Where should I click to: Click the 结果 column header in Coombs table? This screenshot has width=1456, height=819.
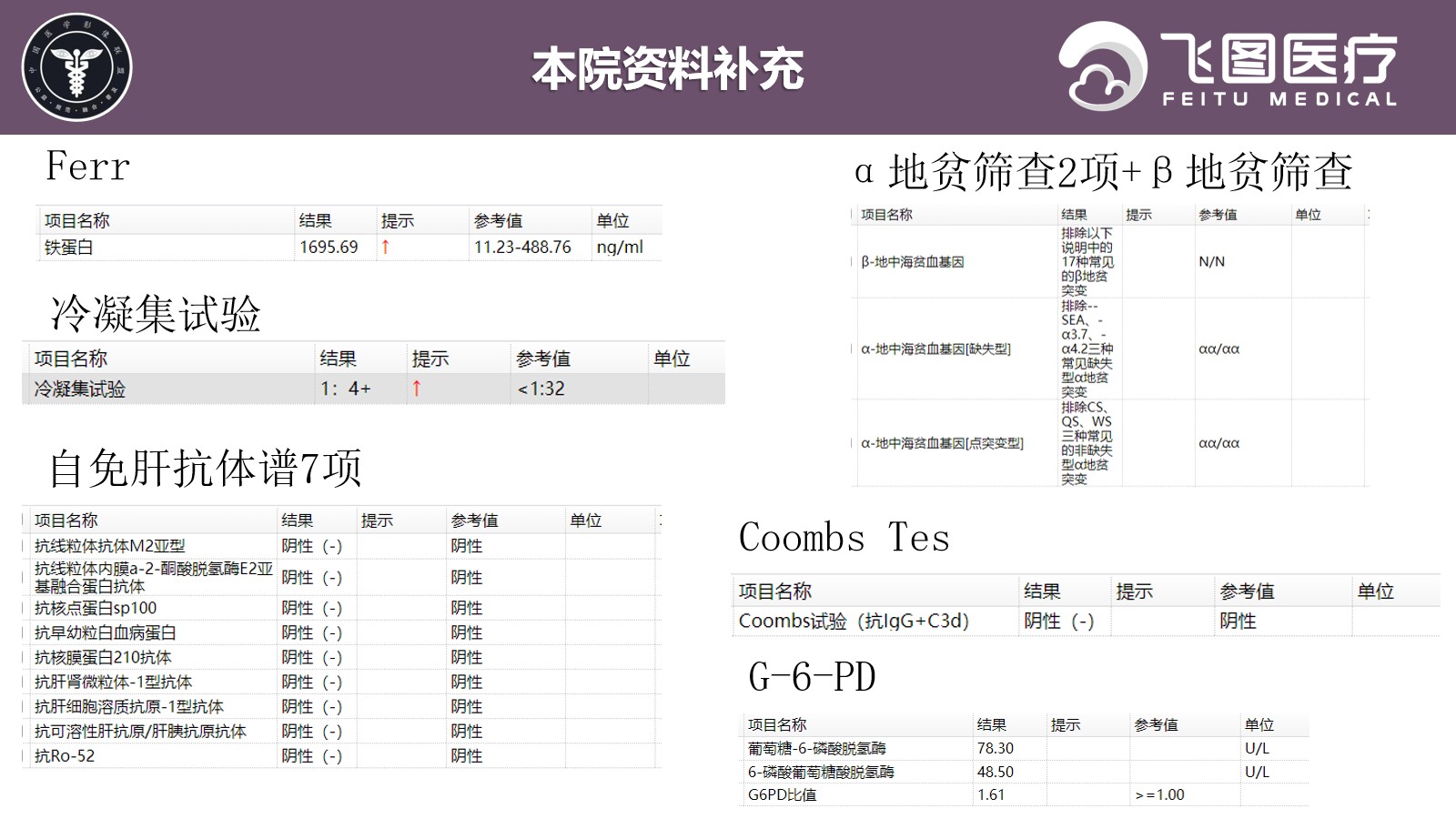coord(1041,591)
